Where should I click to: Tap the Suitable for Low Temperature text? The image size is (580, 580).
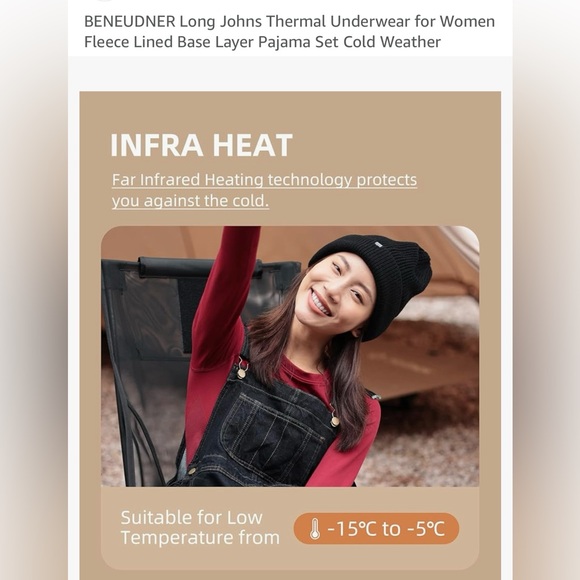click(200, 527)
